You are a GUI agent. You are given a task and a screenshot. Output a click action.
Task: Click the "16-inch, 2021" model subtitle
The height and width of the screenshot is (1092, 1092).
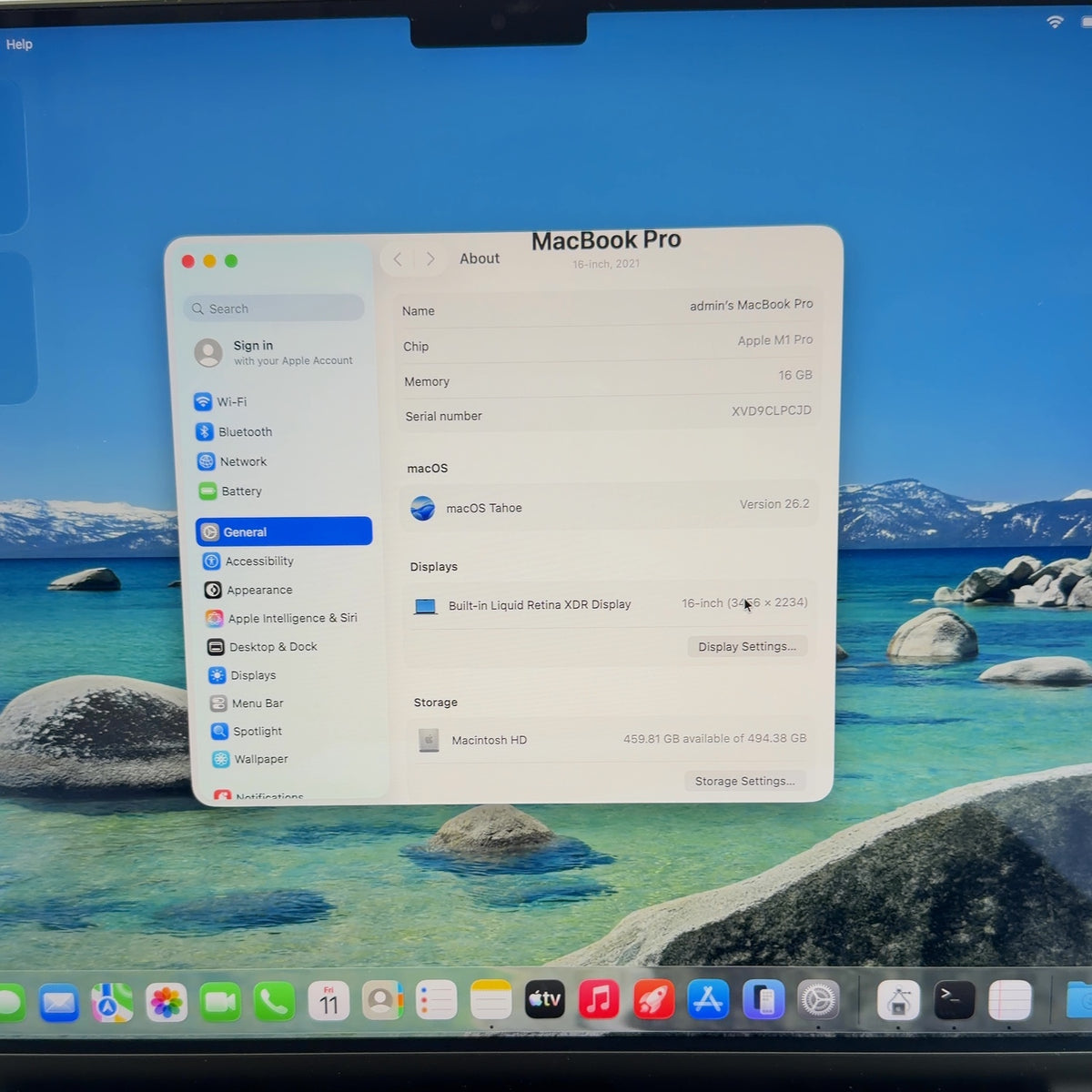point(606,264)
